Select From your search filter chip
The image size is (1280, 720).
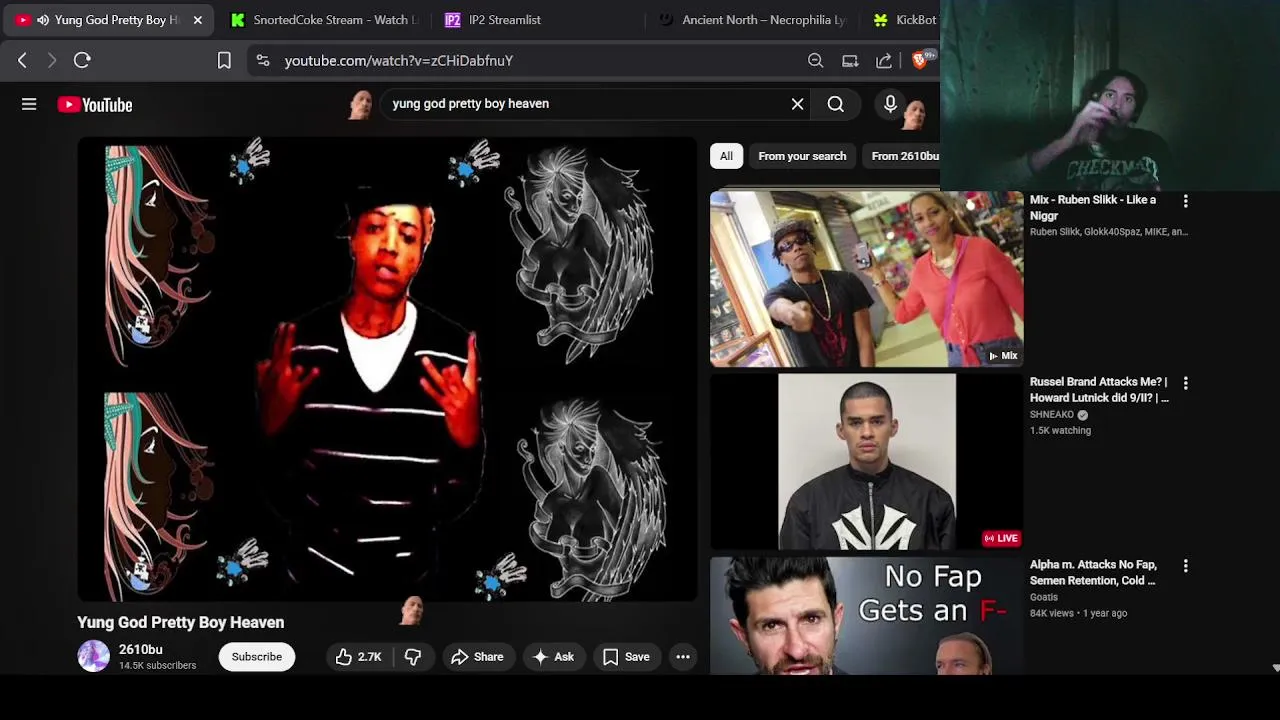[x=802, y=156]
